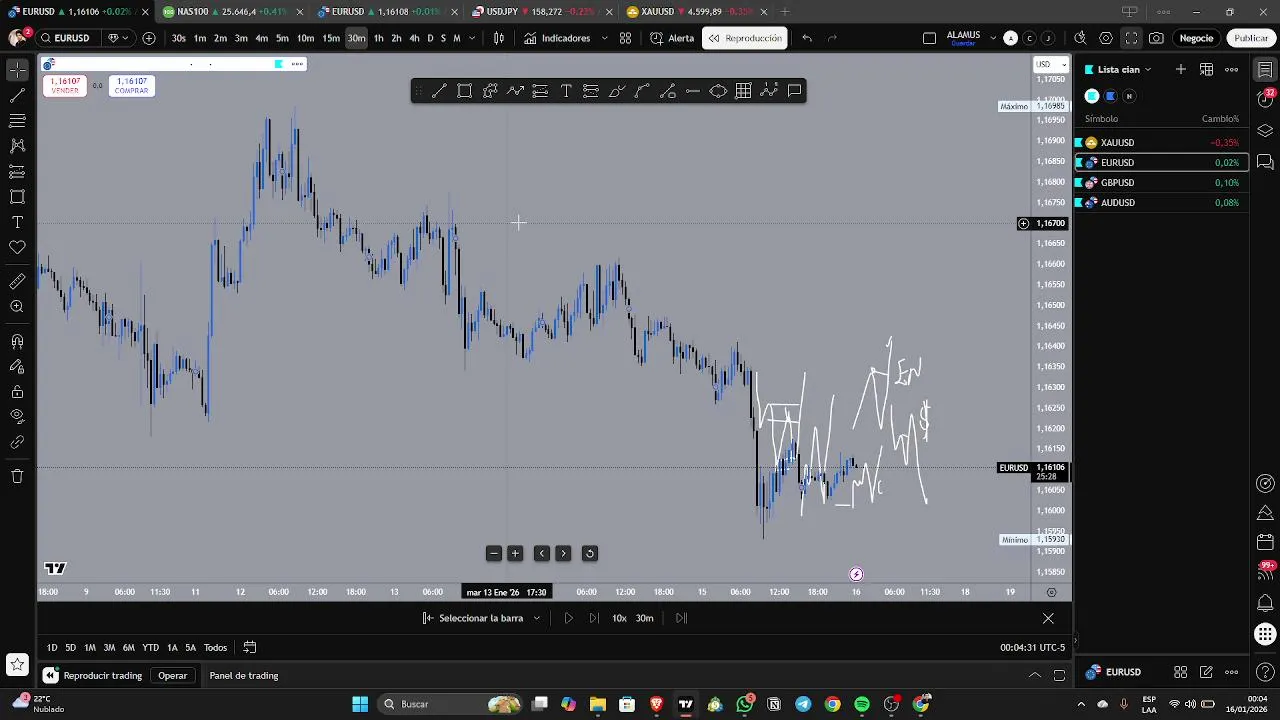Add symbol to watchlist with plus icon
The image size is (1280, 720).
click(x=1181, y=69)
